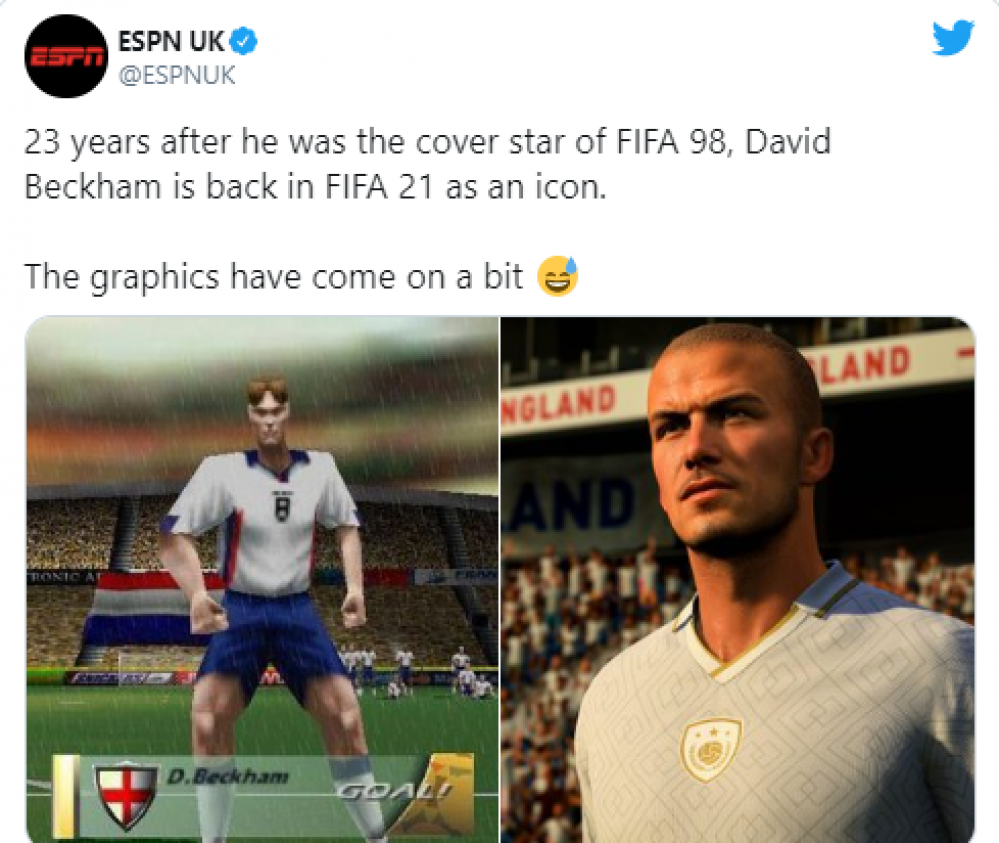The image size is (999, 843).
Task: Click the yellow bar beside the England crest
Action: (x=65, y=796)
